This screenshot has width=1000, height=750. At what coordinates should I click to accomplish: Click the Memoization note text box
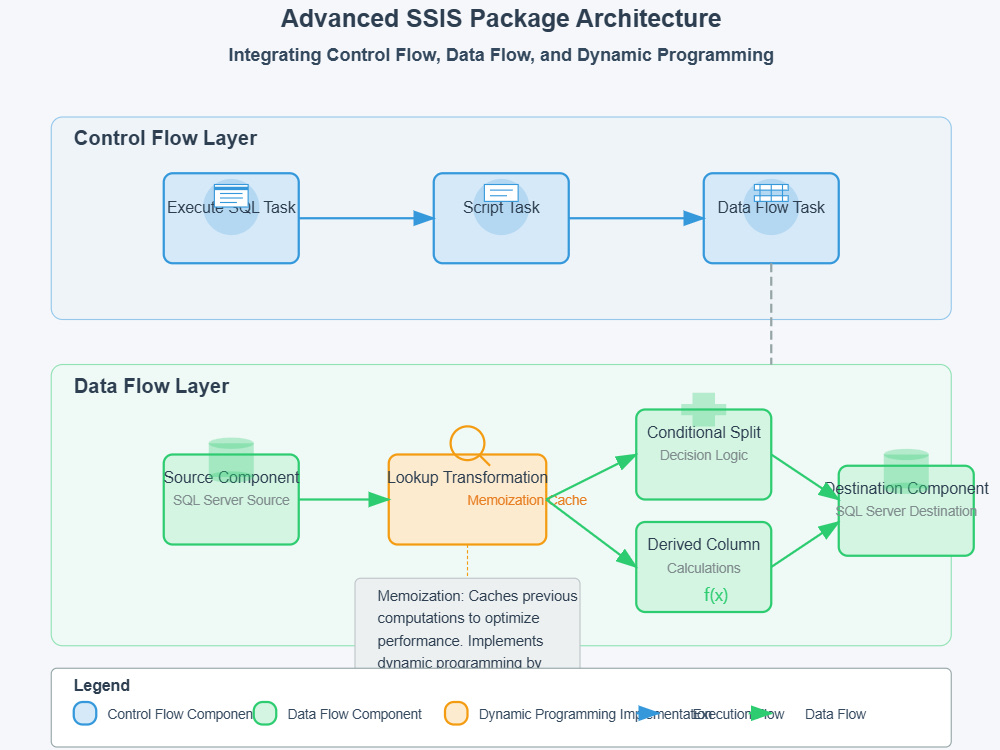467,623
